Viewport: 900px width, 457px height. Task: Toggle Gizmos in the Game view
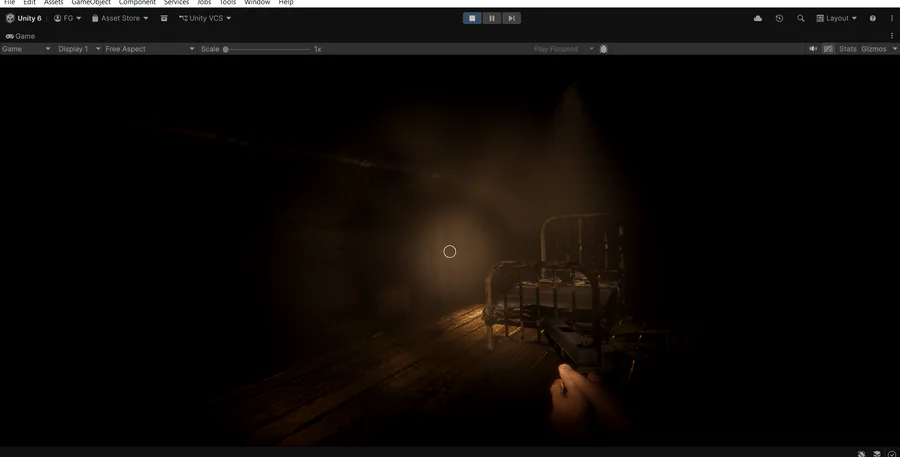pyautogui.click(x=874, y=49)
